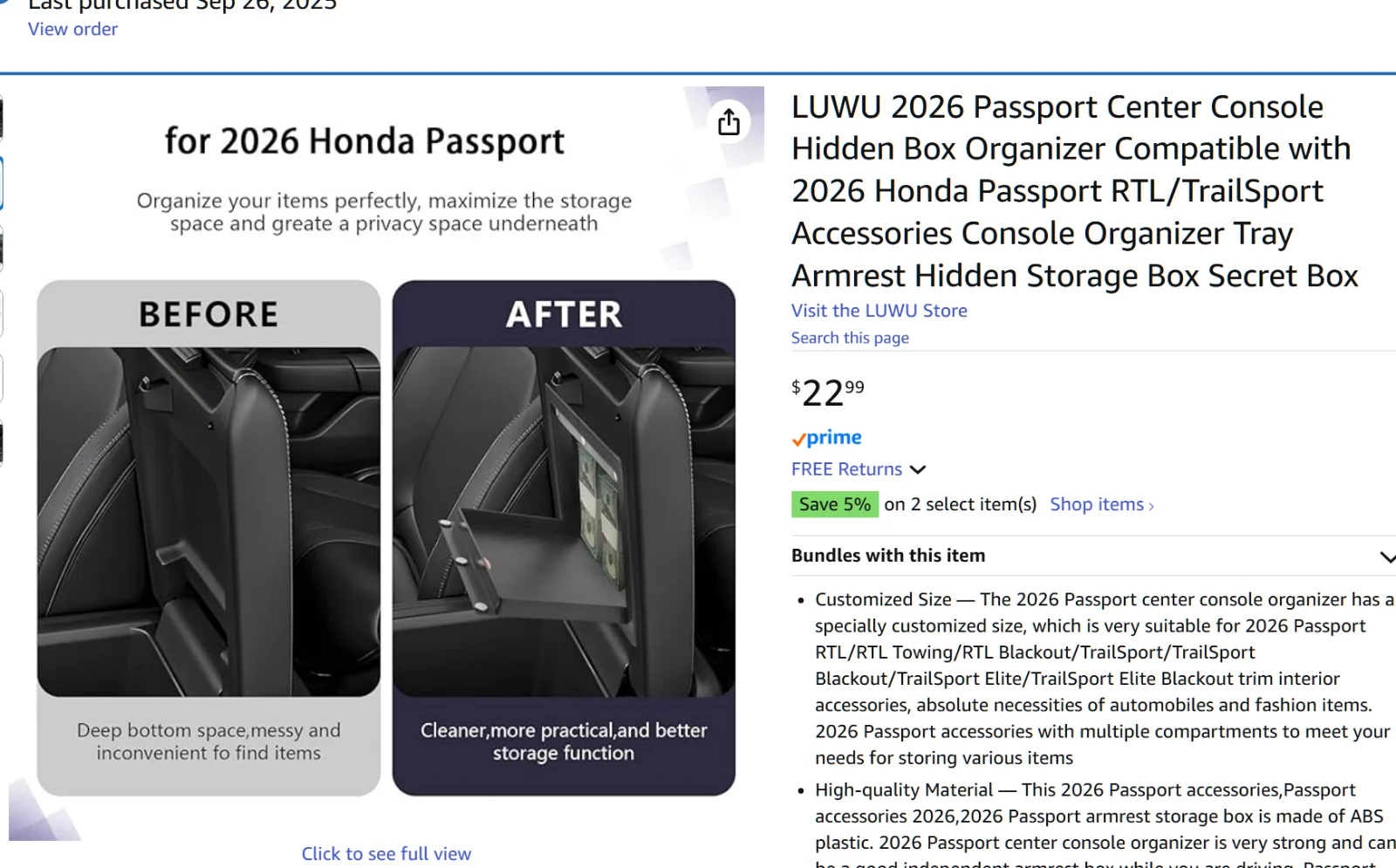Click the share icon on product image
The height and width of the screenshot is (868, 1396).
729,122
